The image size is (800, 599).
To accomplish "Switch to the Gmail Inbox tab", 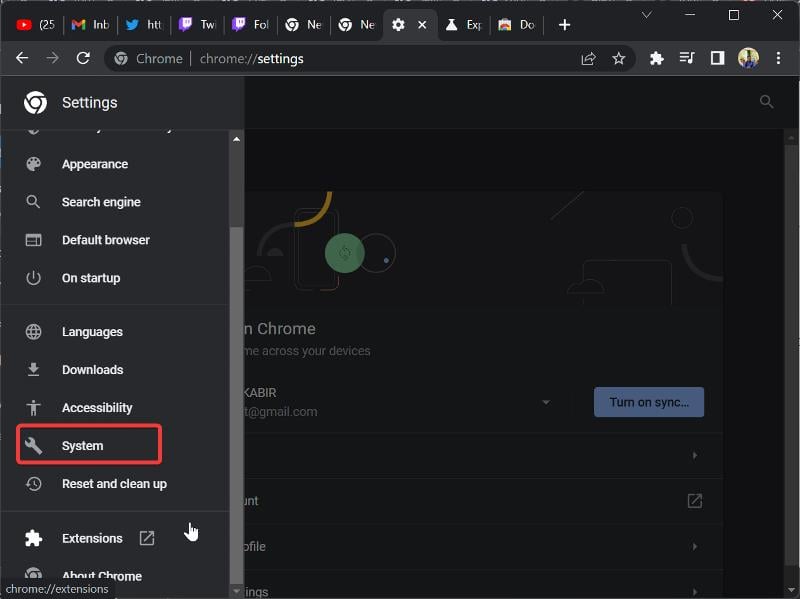I will click(x=90, y=24).
